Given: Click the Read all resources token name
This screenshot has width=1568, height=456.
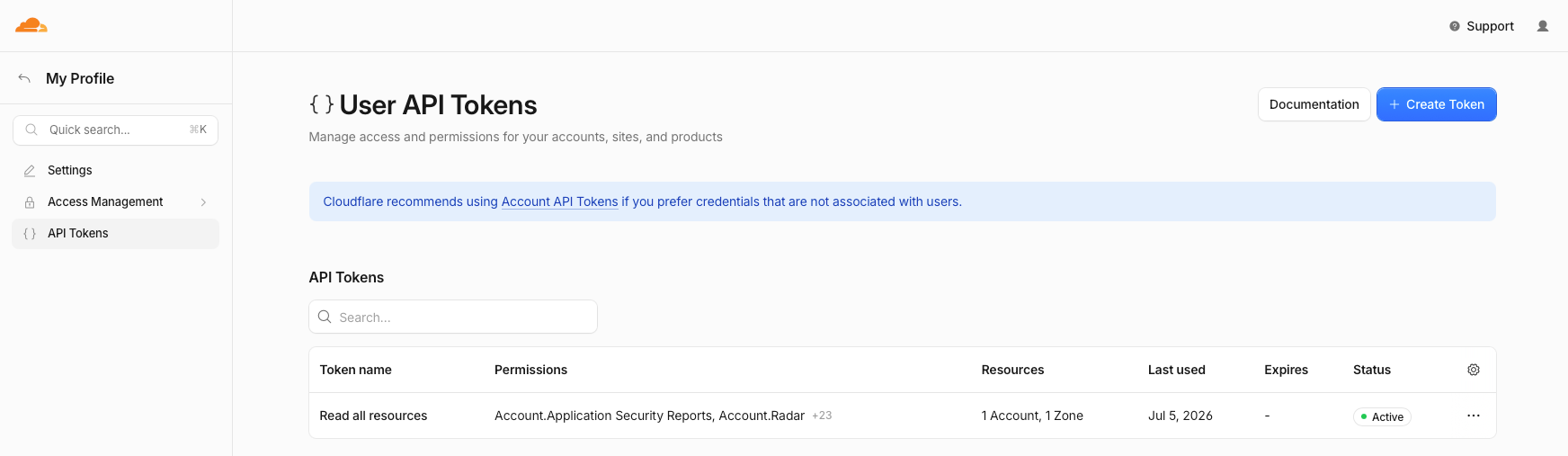Looking at the screenshot, I should point(373,416).
